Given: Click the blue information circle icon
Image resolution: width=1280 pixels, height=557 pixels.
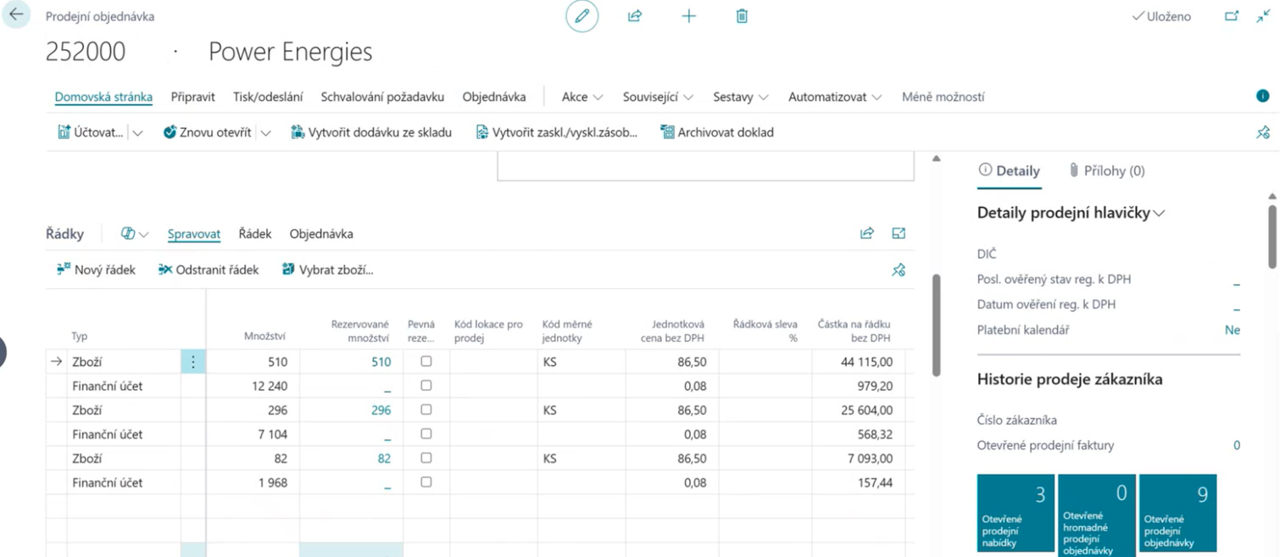Looking at the screenshot, I should click(1262, 97).
